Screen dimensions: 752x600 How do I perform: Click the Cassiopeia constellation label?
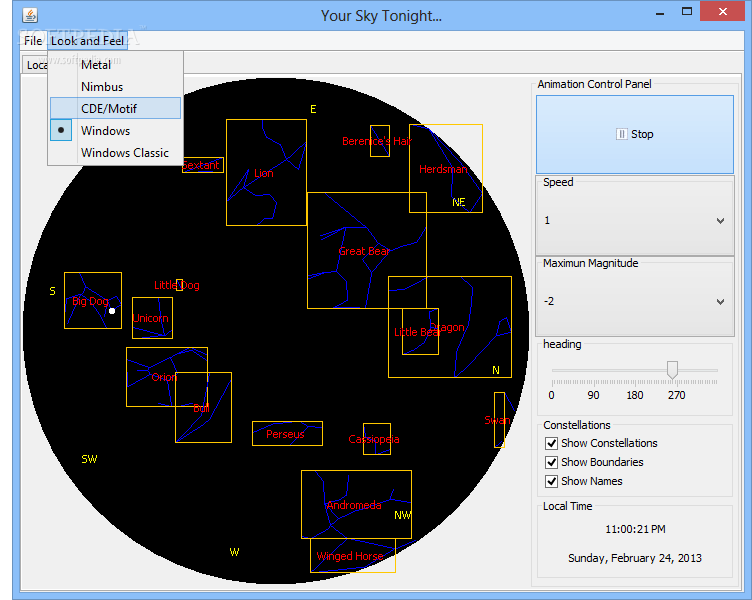(374, 439)
